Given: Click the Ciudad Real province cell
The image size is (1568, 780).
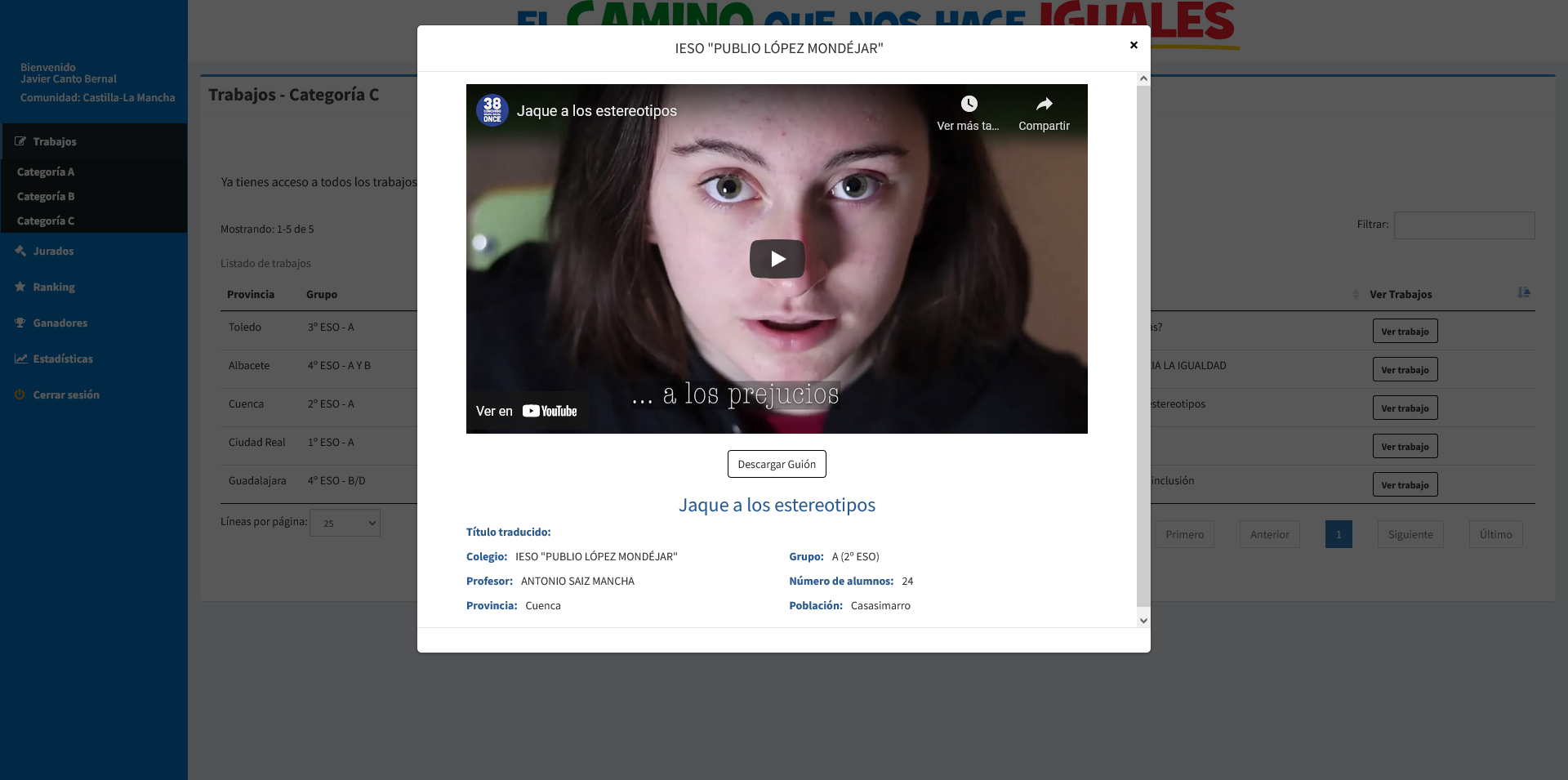Looking at the screenshot, I should tap(257, 442).
